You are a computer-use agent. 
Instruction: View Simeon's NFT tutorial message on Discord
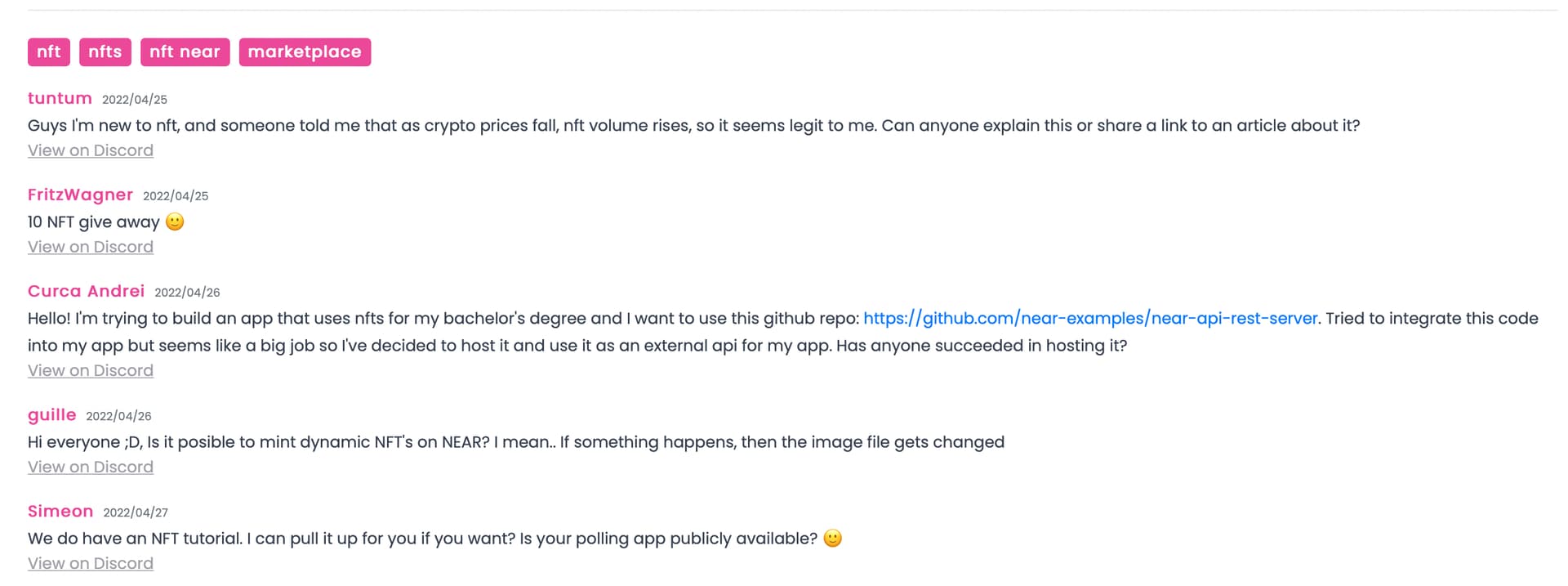click(x=91, y=563)
